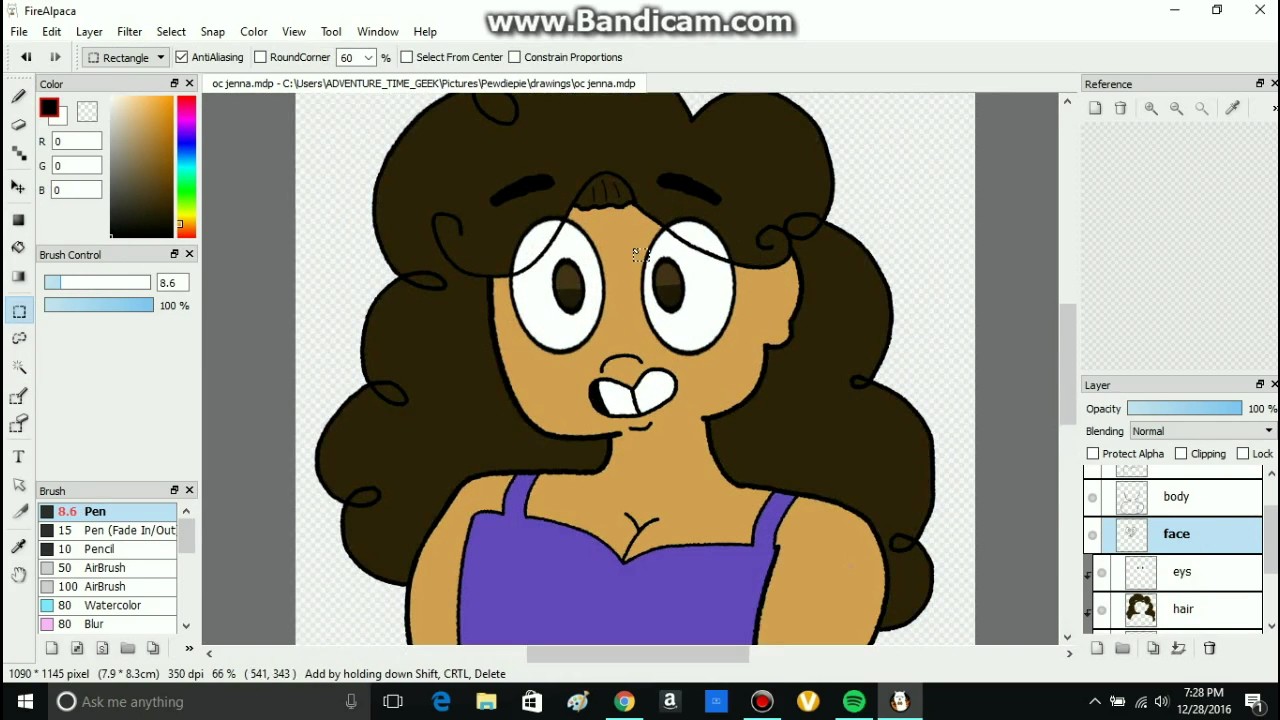Select the Magic Wand tool
1280x720 pixels.
[x=18, y=368]
